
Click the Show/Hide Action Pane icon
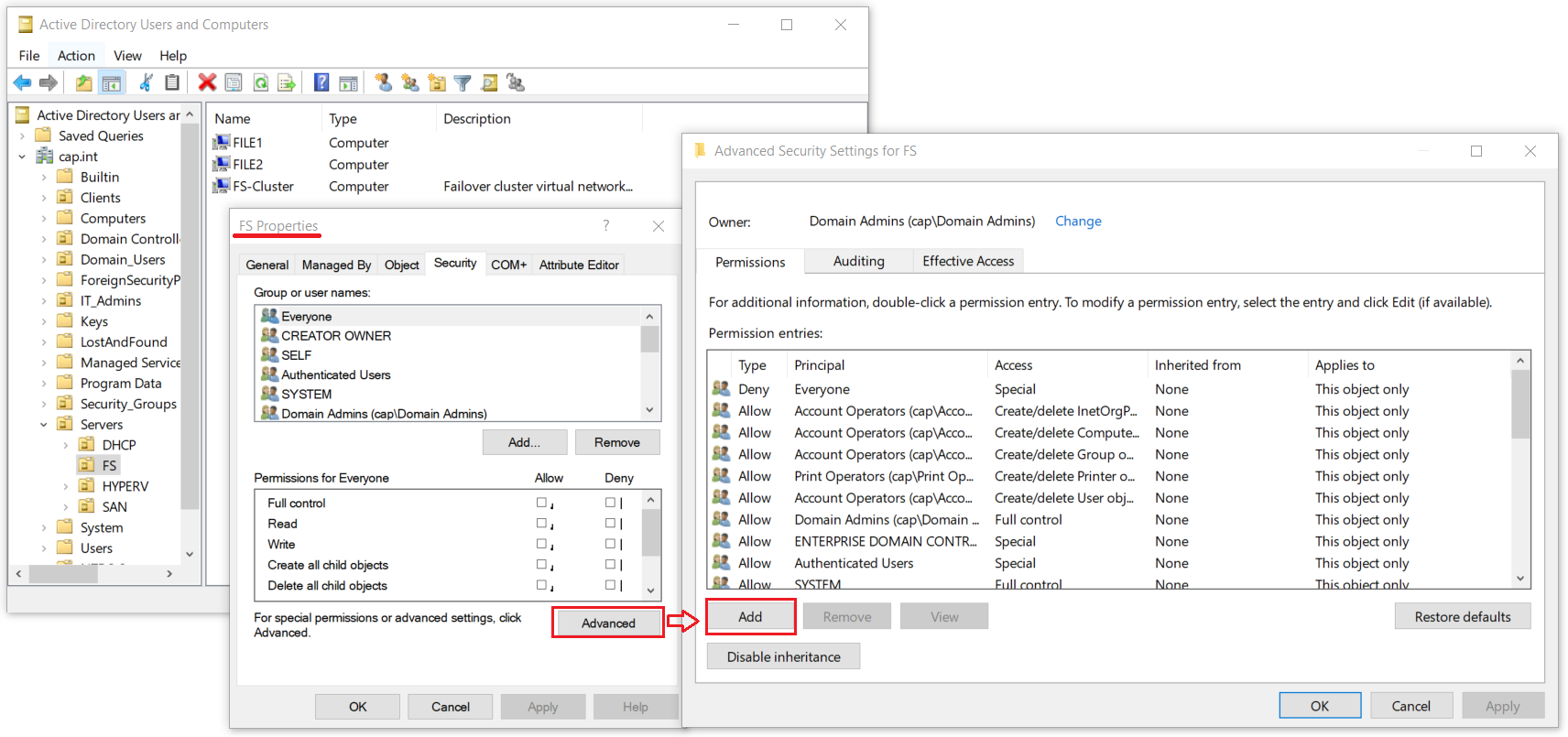point(348,83)
